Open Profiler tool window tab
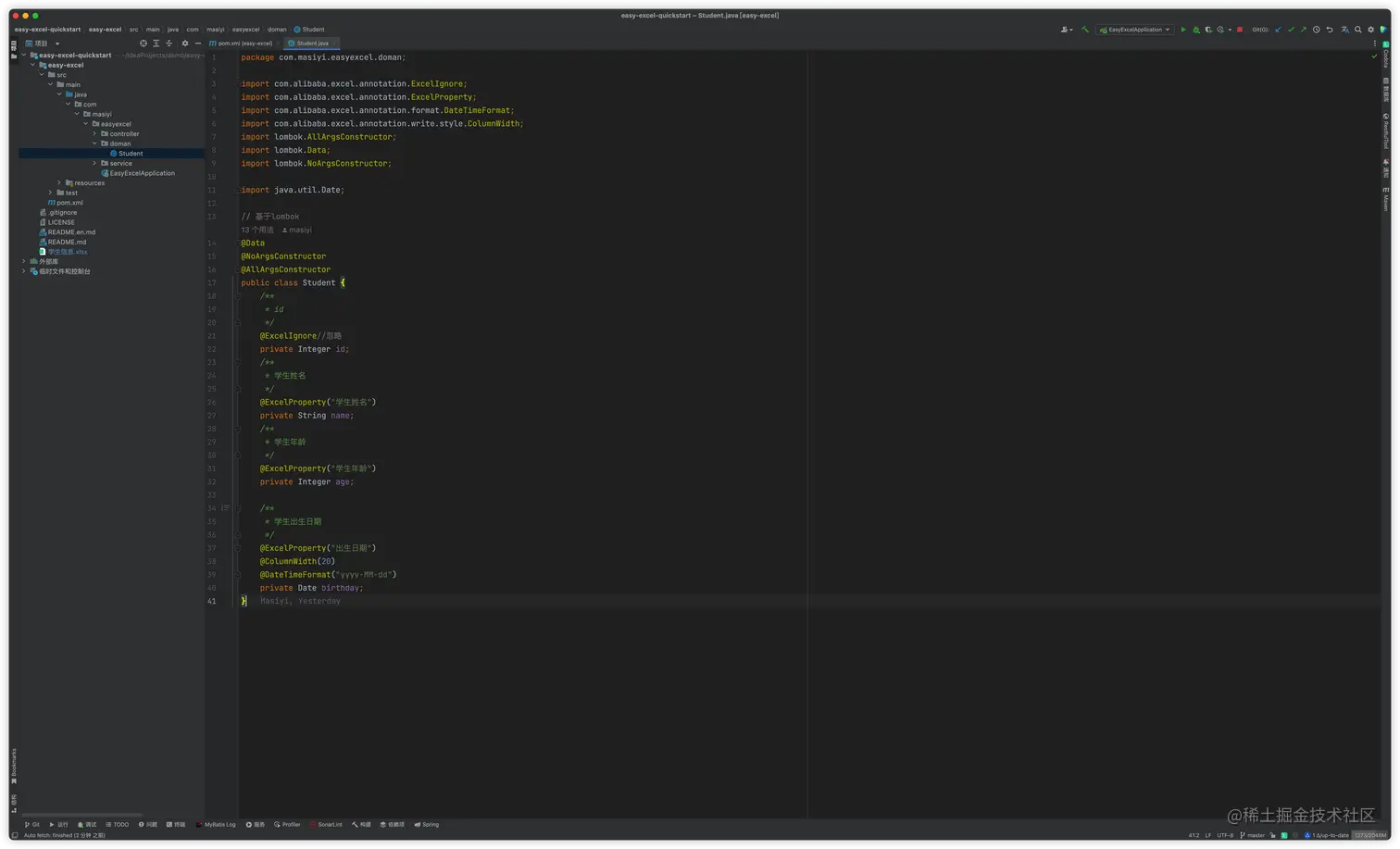Screen dimensions: 1400x849 pyautogui.click(x=287, y=824)
